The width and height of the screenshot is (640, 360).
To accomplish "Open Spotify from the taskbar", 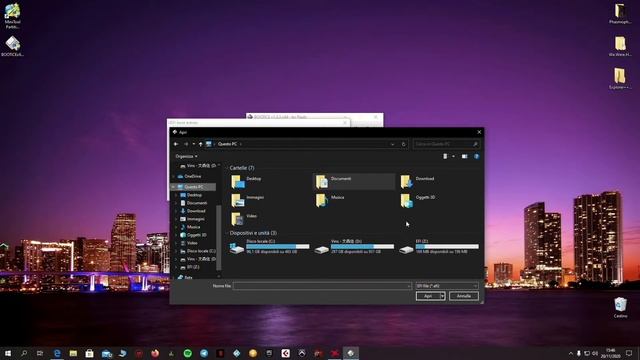I will 188,353.
